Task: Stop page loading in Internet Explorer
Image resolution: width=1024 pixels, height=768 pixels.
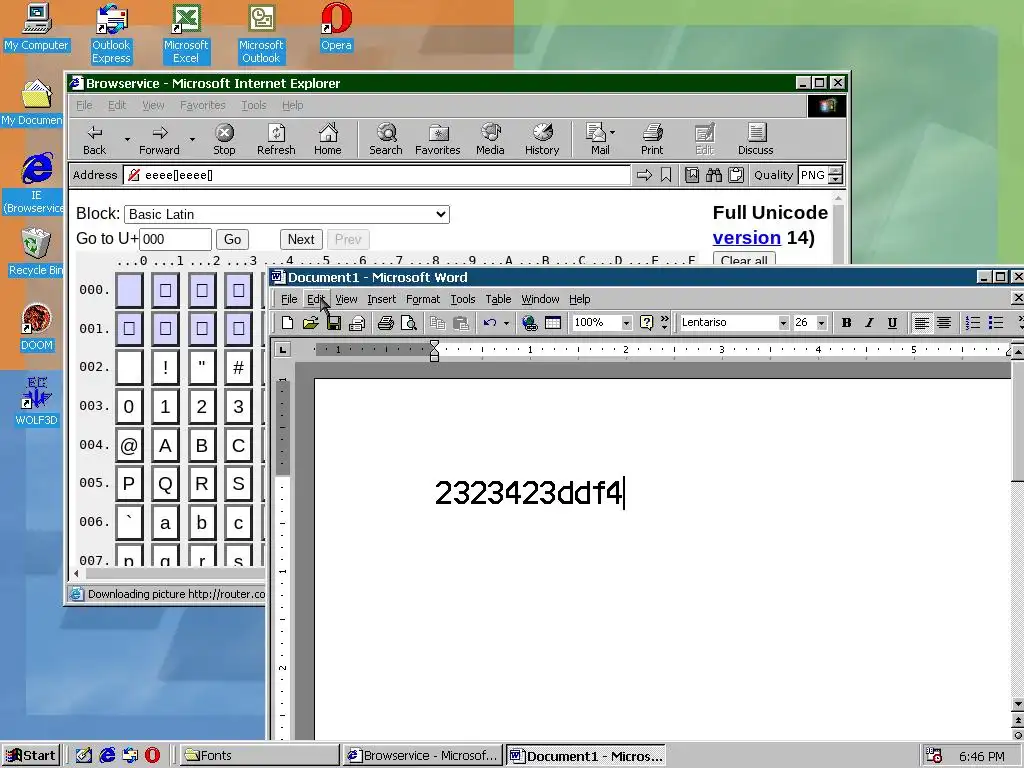Action: tap(224, 140)
